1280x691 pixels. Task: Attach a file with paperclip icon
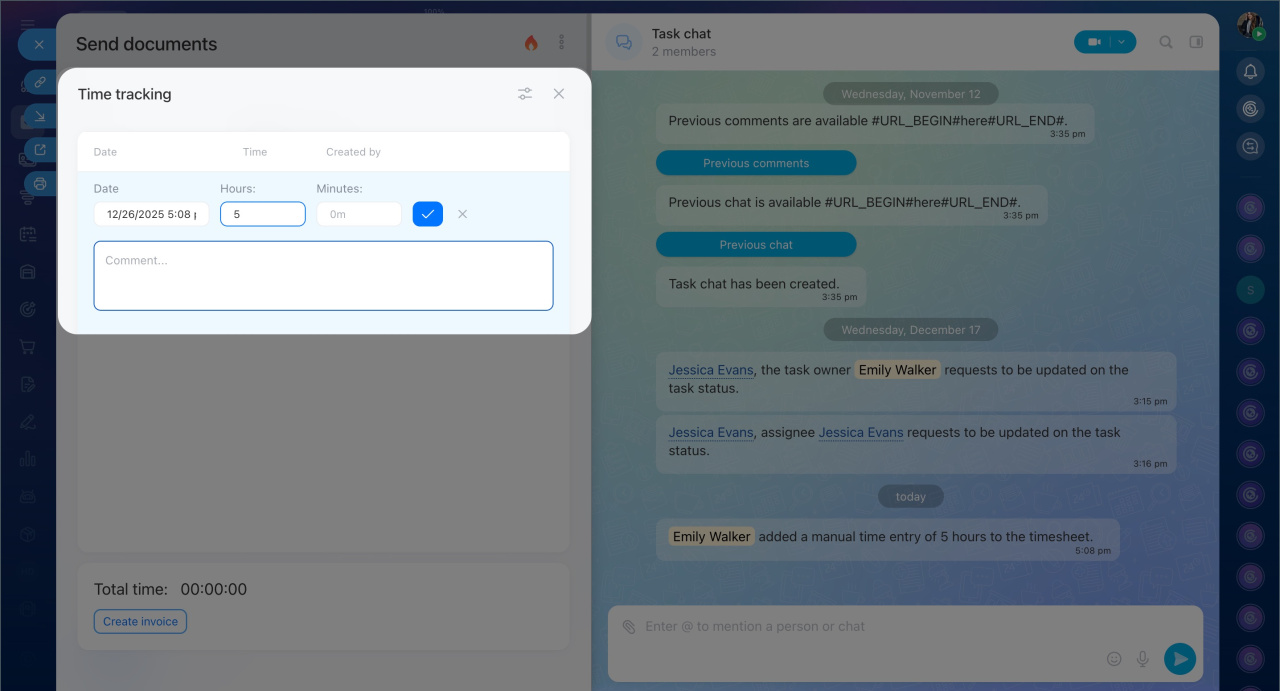coord(629,627)
